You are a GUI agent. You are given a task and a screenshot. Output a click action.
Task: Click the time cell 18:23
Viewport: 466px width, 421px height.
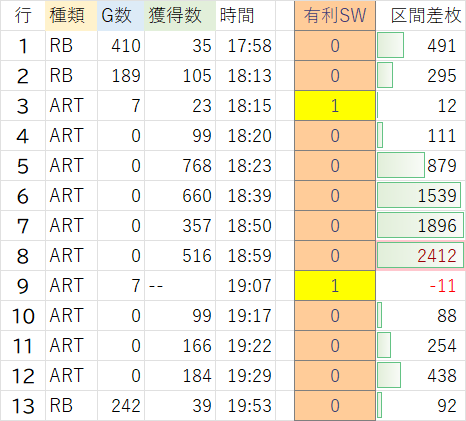click(245, 166)
